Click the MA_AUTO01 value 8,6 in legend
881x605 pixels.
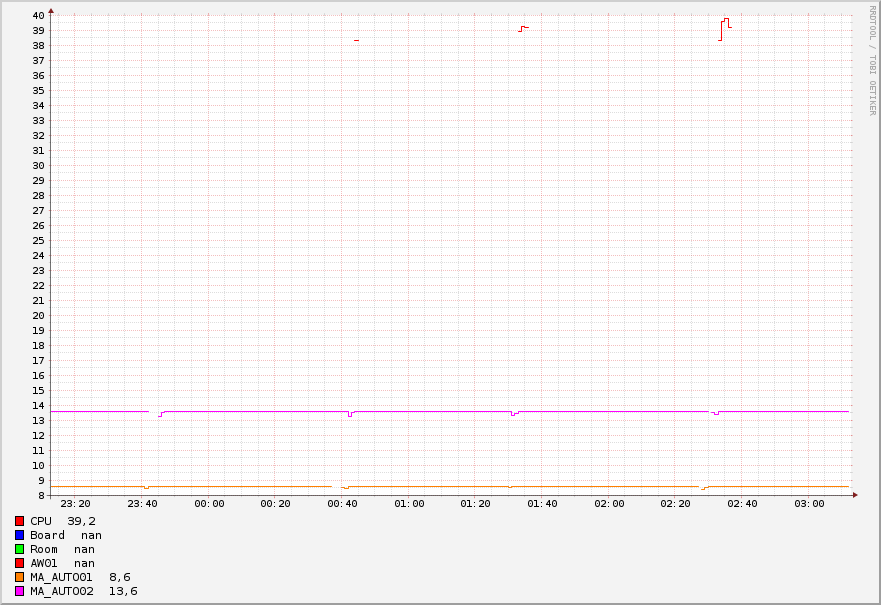119,577
